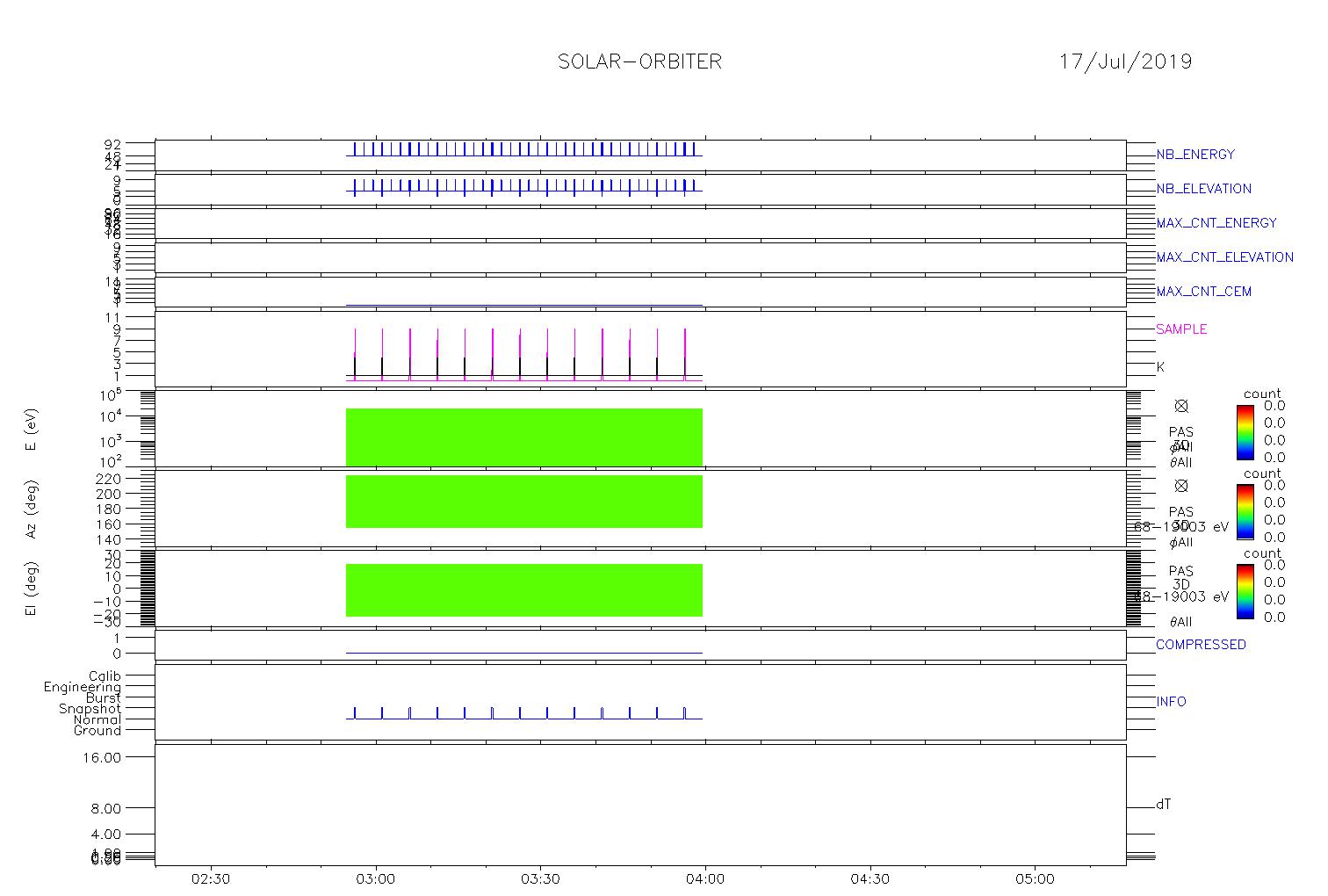Click the magenta SAMPLE label

[1181, 329]
